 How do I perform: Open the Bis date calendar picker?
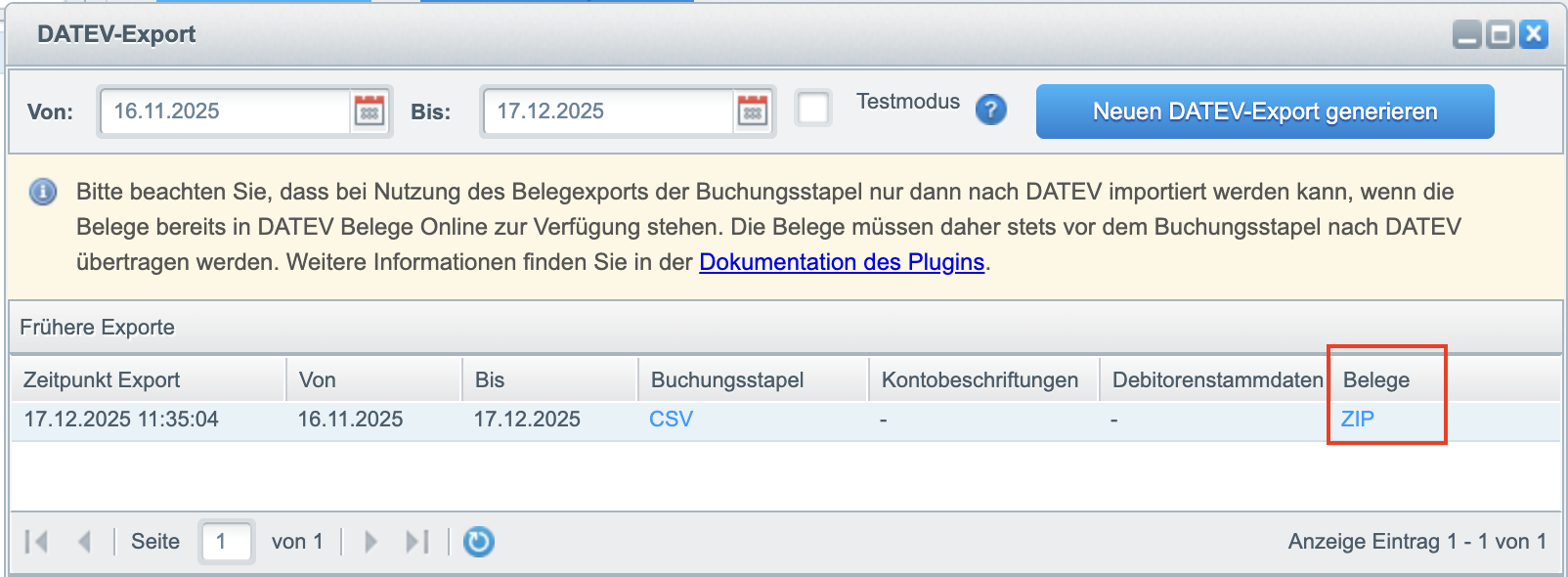(x=752, y=111)
